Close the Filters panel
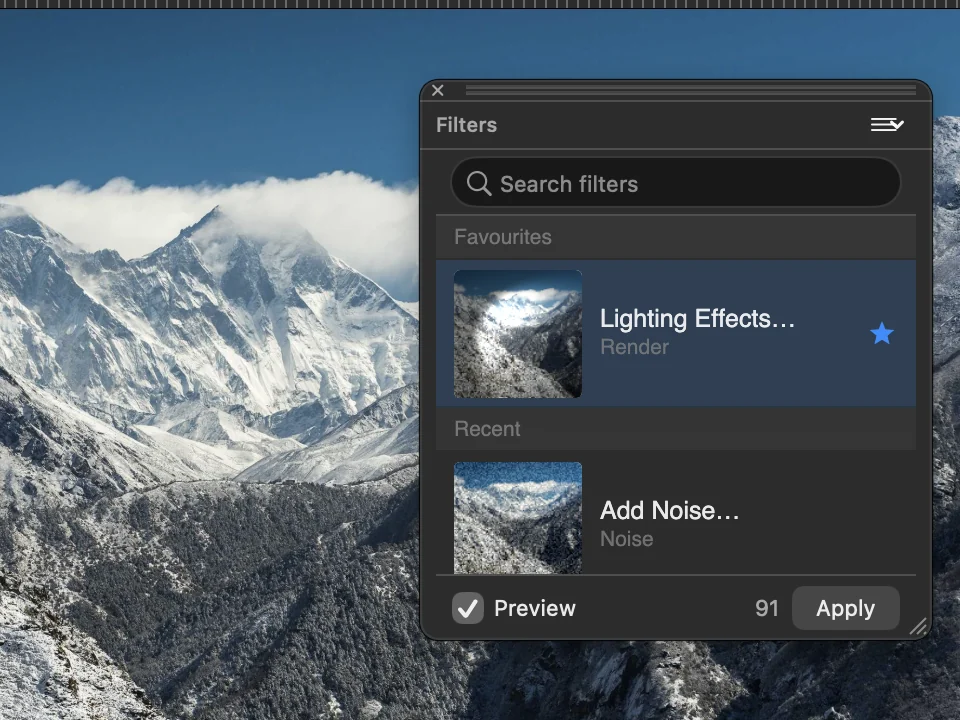The height and width of the screenshot is (720, 960). coord(438,91)
